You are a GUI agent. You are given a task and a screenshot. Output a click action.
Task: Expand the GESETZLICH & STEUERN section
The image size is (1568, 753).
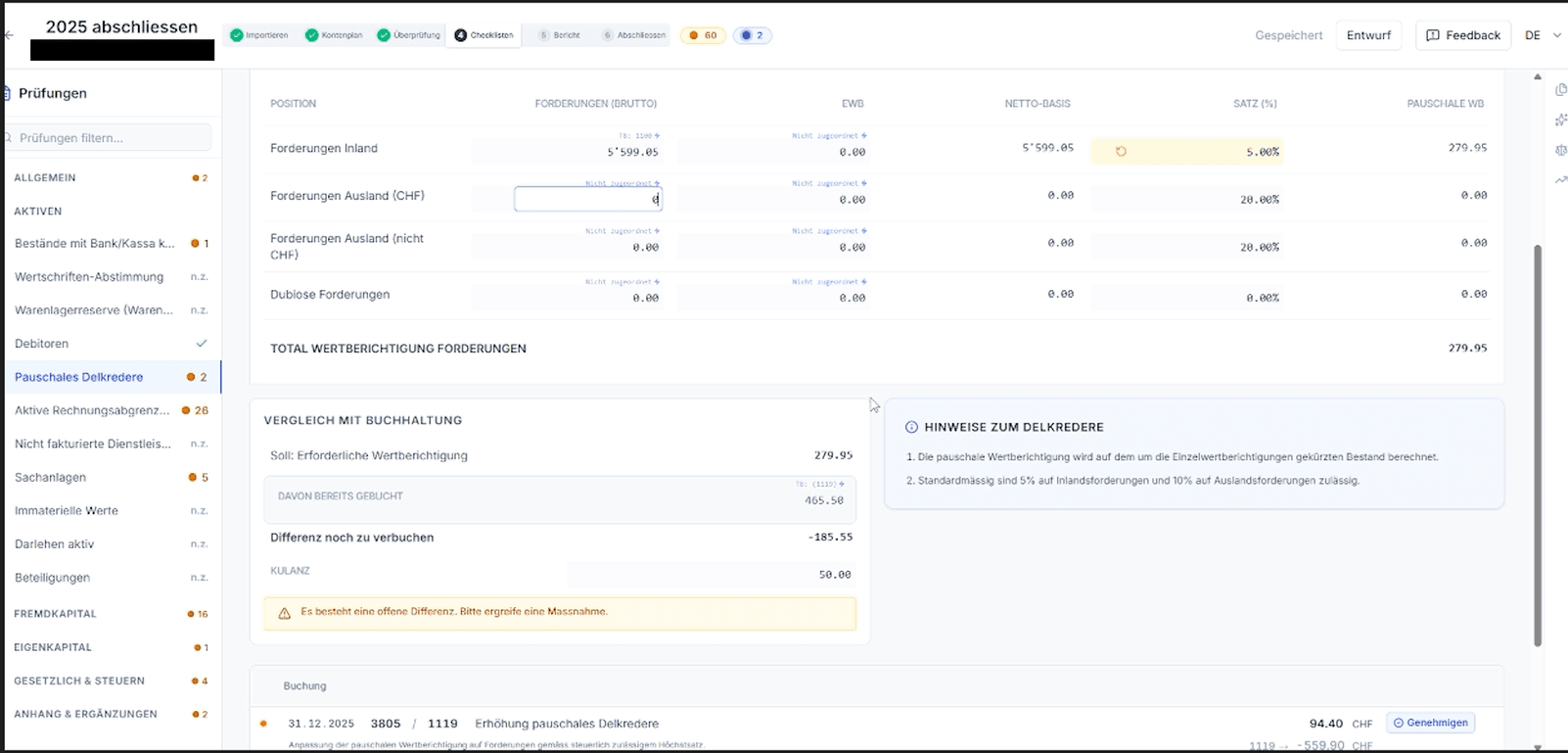point(111,681)
